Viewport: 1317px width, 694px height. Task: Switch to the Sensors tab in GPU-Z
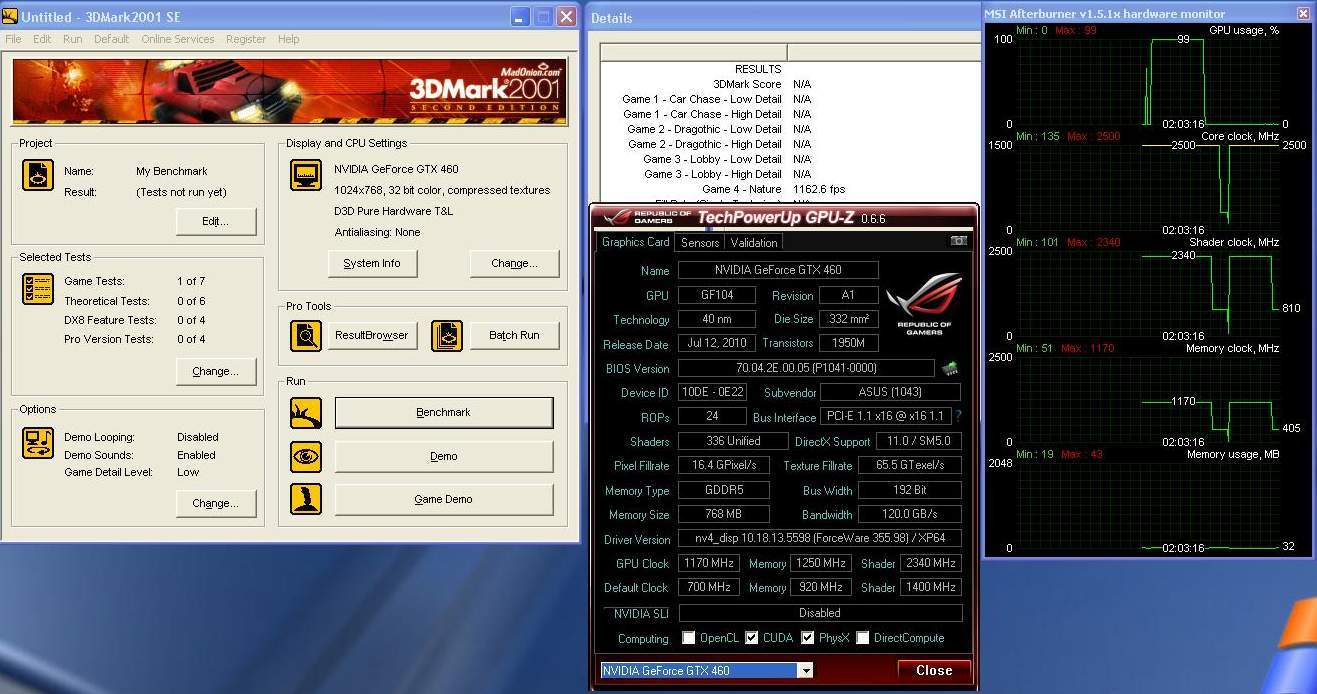click(699, 242)
